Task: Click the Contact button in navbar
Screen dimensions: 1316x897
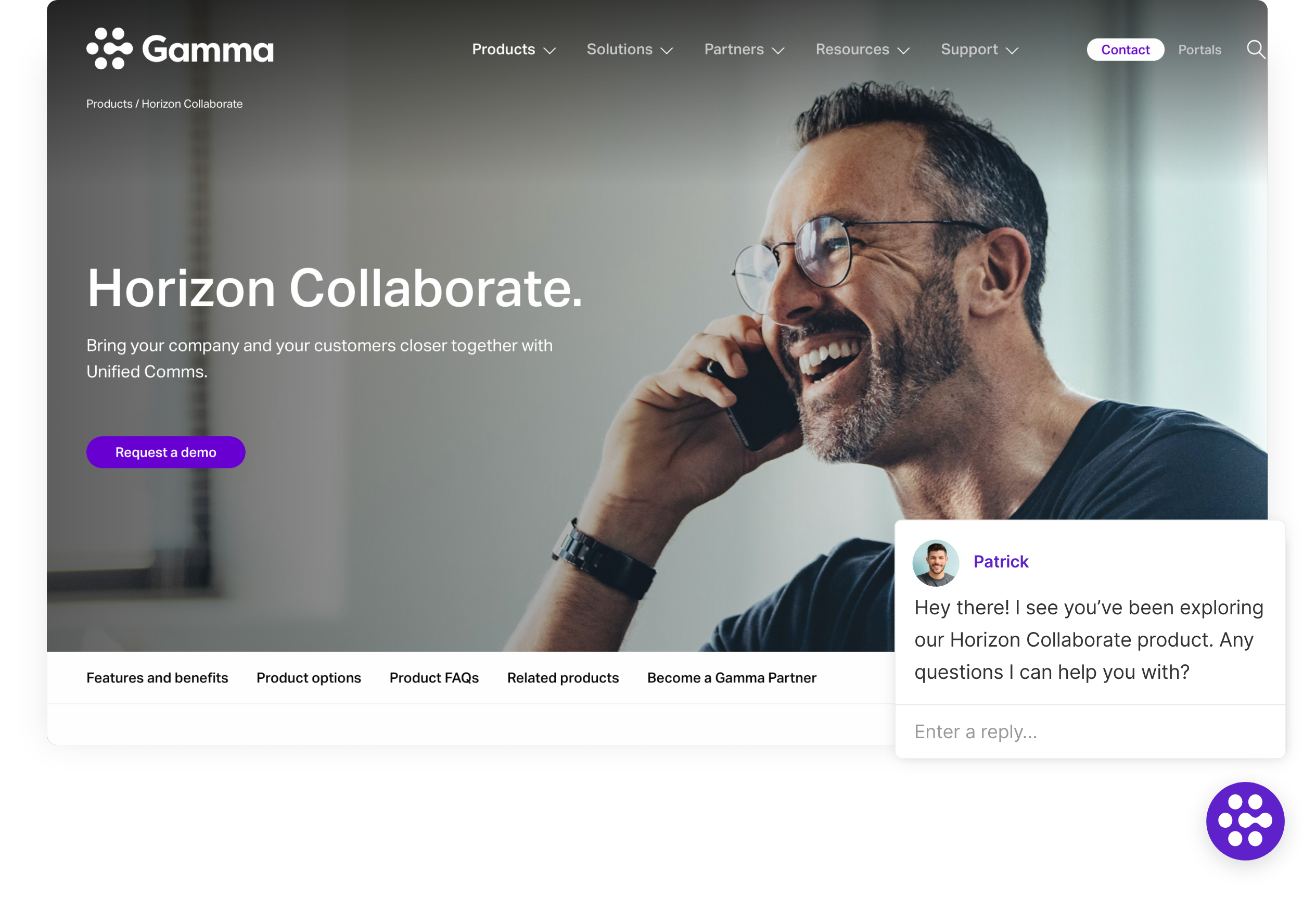Action: (x=1125, y=49)
